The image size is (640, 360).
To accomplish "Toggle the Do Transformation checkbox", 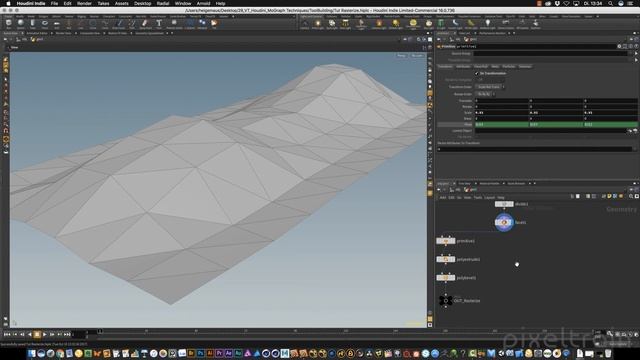I will pyautogui.click(x=477, y=73).
